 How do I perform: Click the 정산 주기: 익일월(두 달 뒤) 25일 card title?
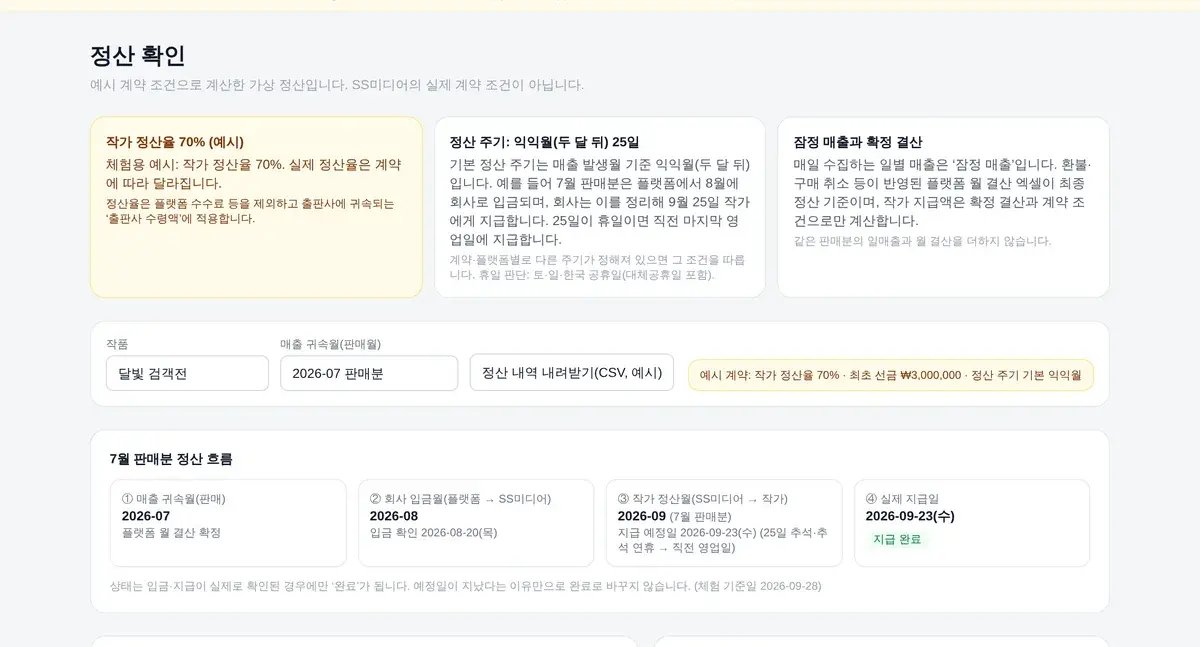[x=544, y=142]
